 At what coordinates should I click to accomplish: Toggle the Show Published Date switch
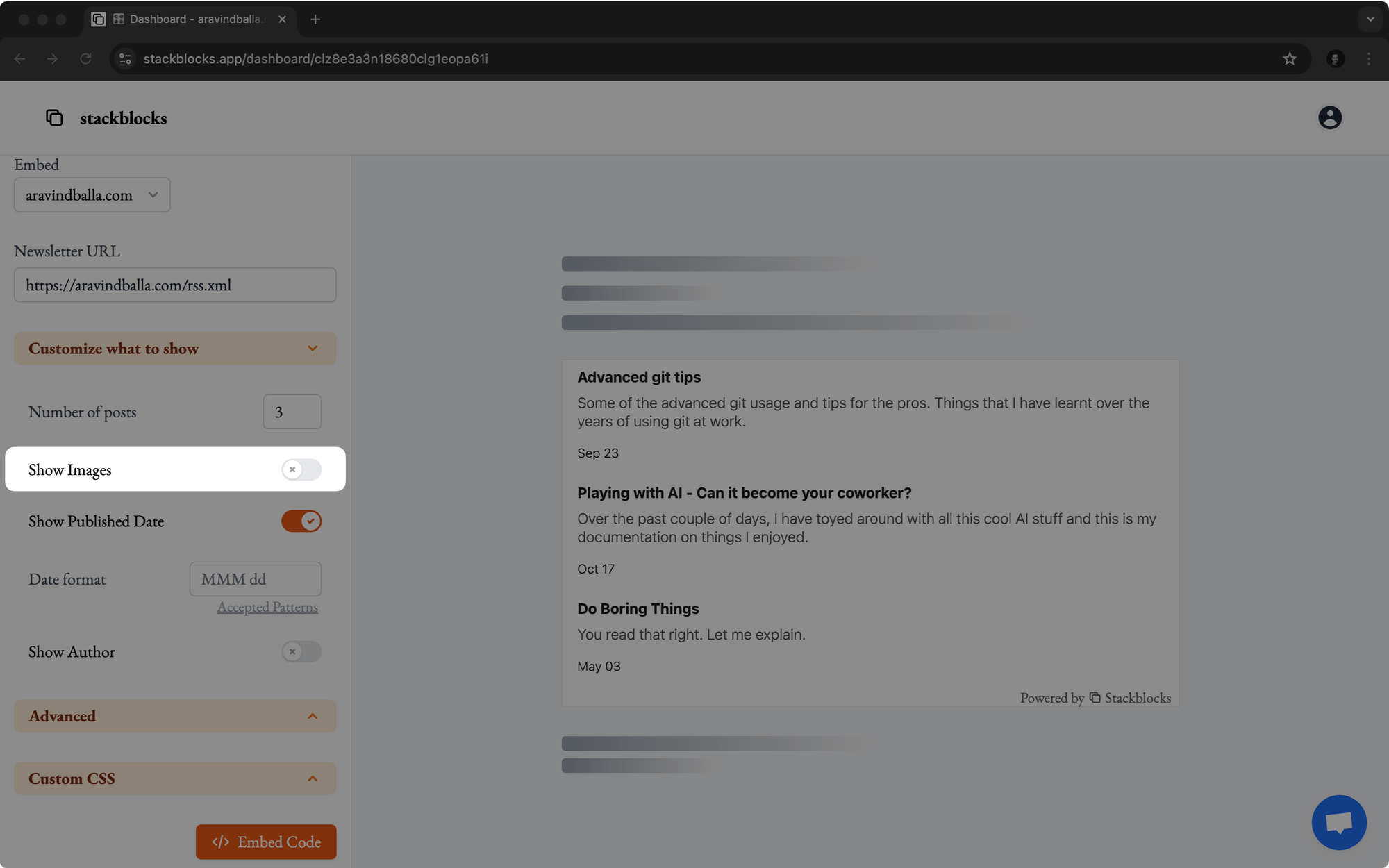[300, 520]
